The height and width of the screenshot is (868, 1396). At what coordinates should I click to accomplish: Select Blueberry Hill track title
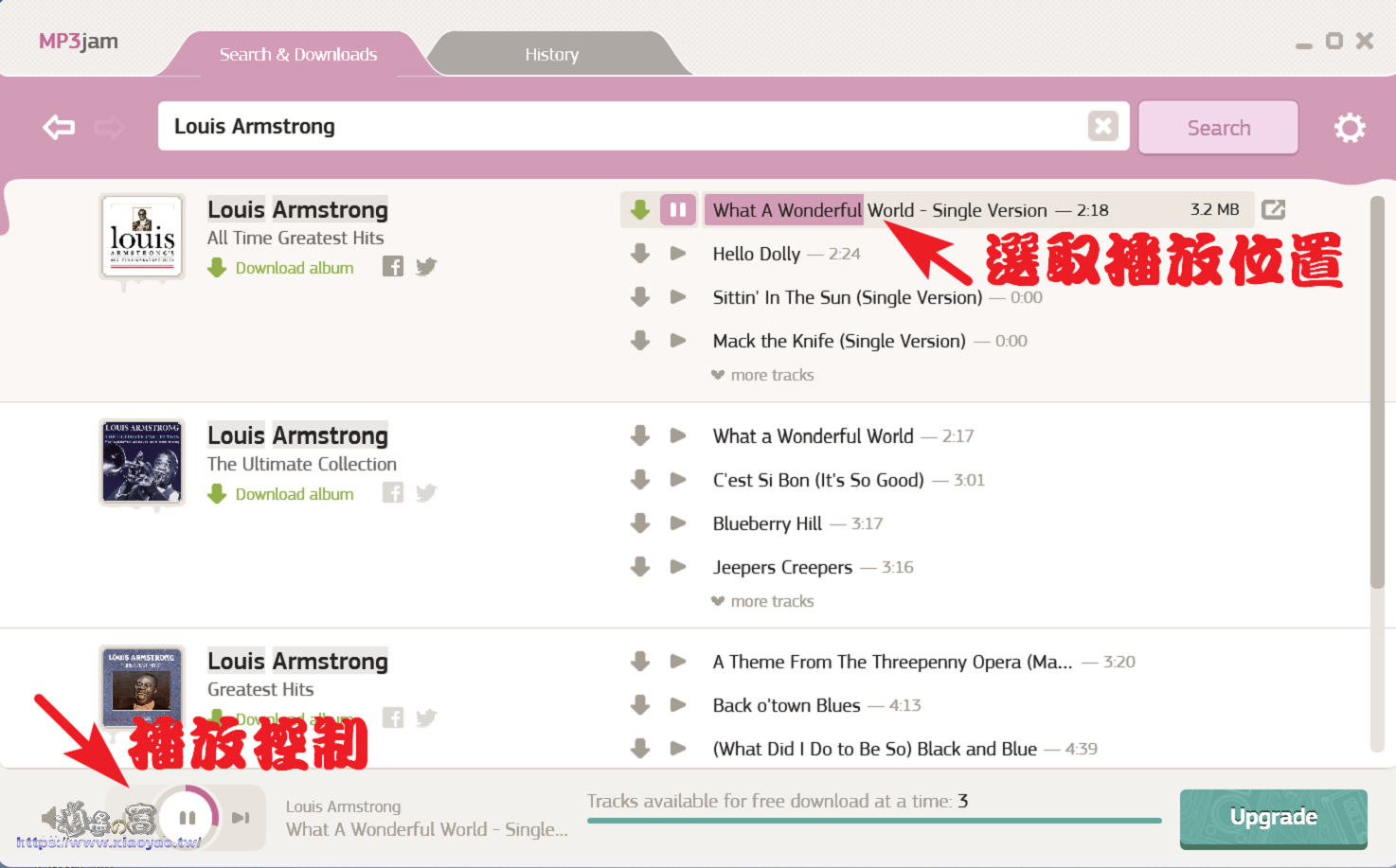(x=767, y=523)
